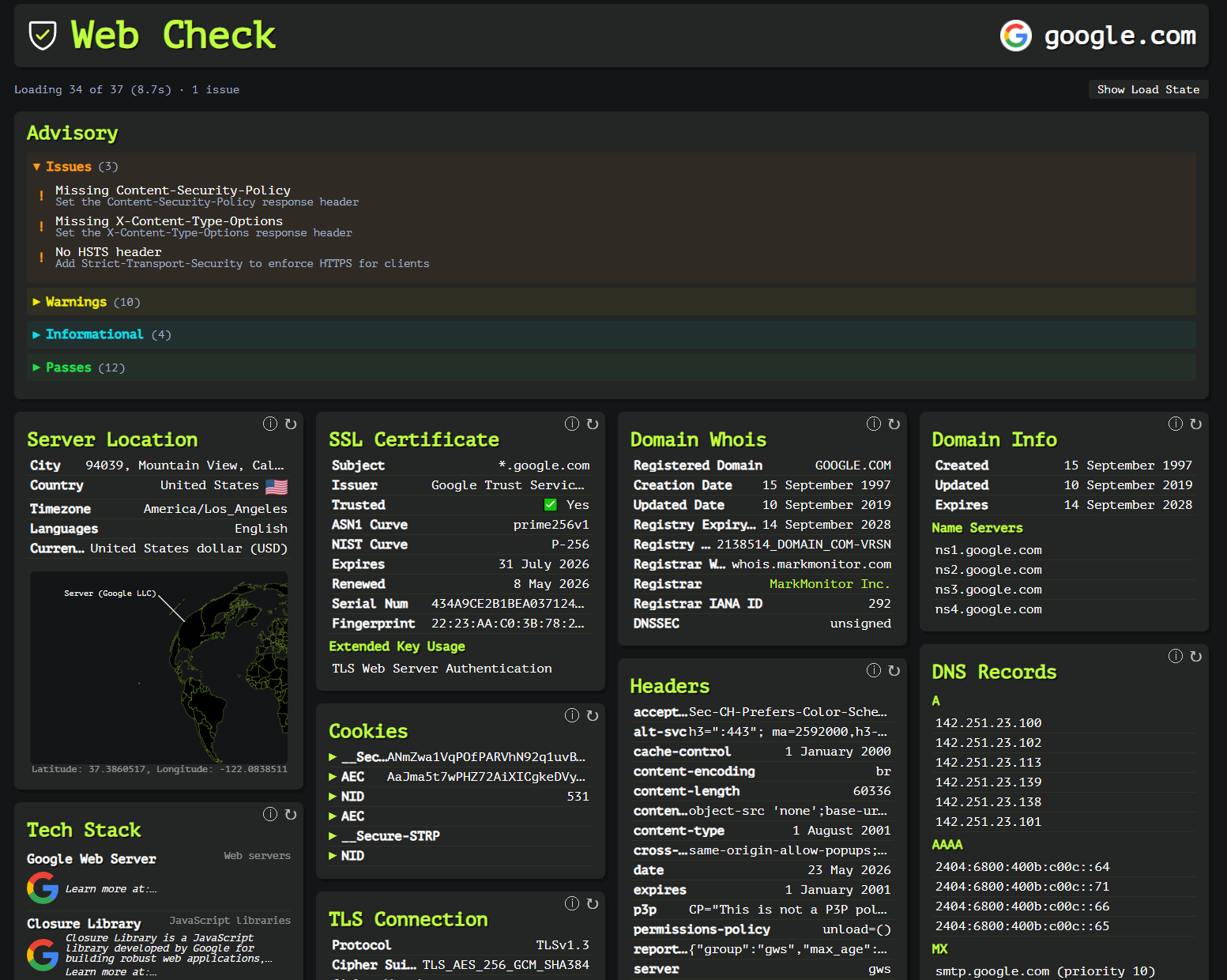Screen dimensions: 1227x980
Task: Expand the __Sec cookie row with ANmZwa1 value
Action: click(460, 757)
